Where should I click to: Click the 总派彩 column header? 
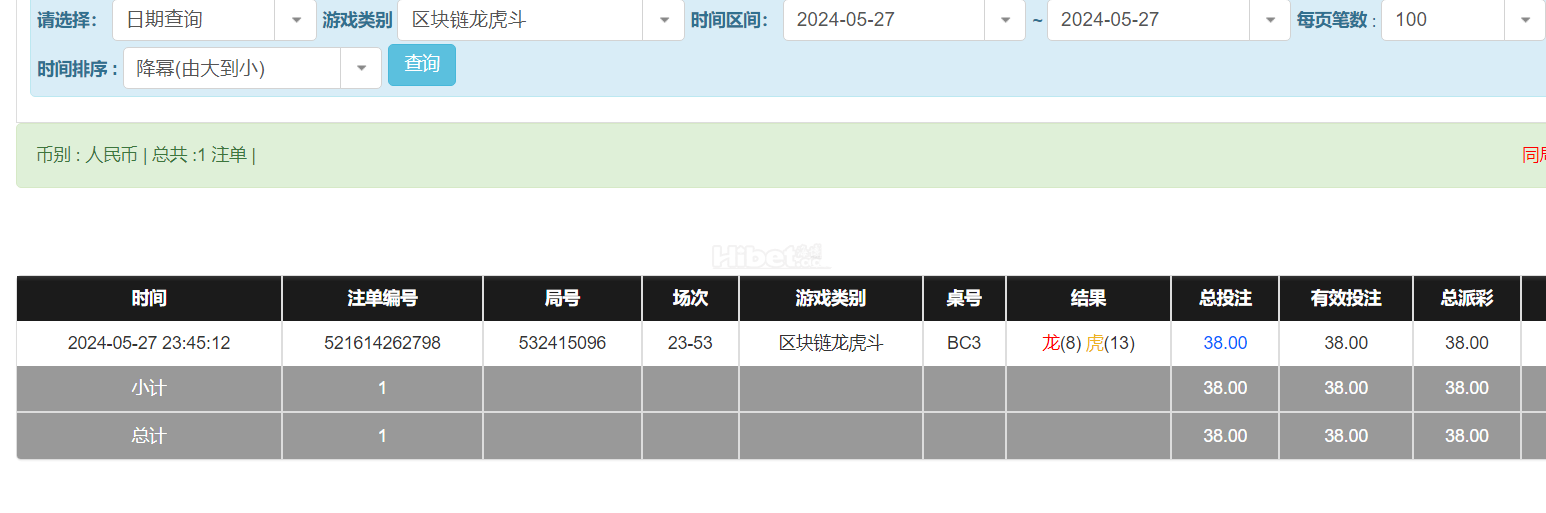click(x=1467, y=298)
